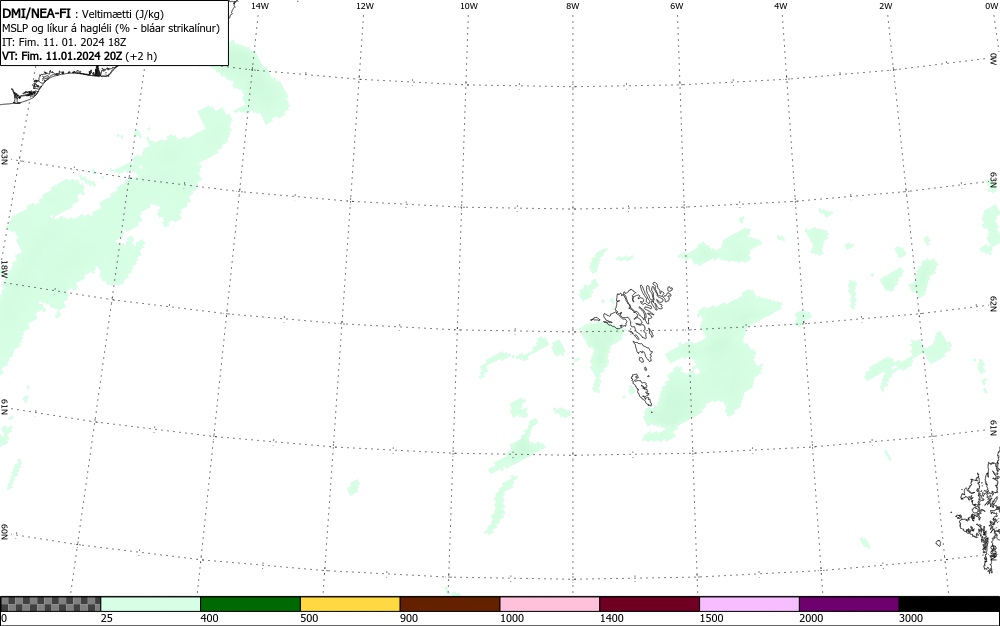Click the 2W longitude label
Screen dimensions: 1000x626
(x=885, y=6)
